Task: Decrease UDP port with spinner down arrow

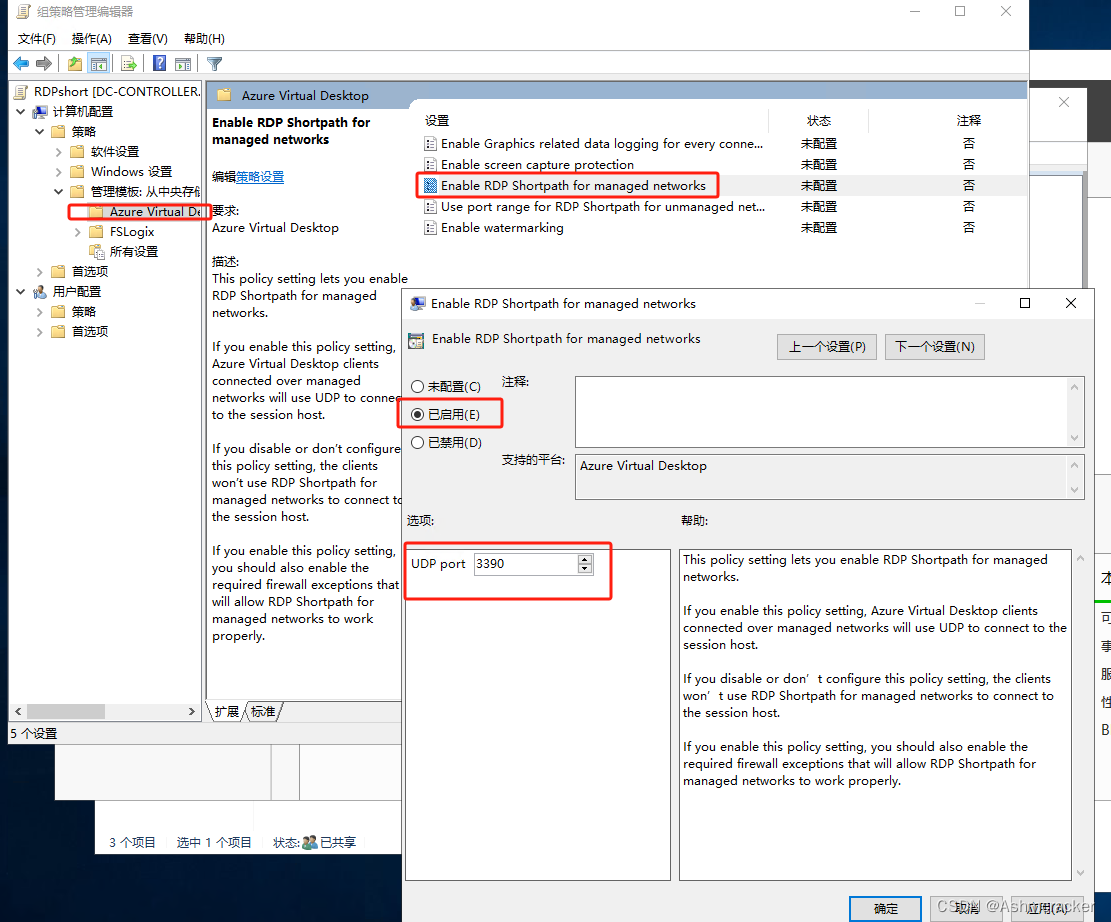Action: click(x=585, y=569)
